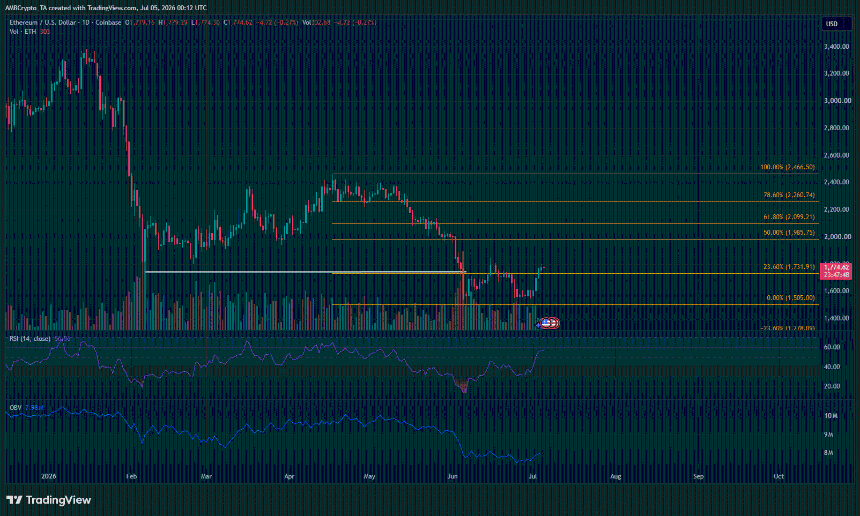The image size is (860, 516).
Task: Click the 3,400.00 price axis label
Action: click(x=837, y=47)
